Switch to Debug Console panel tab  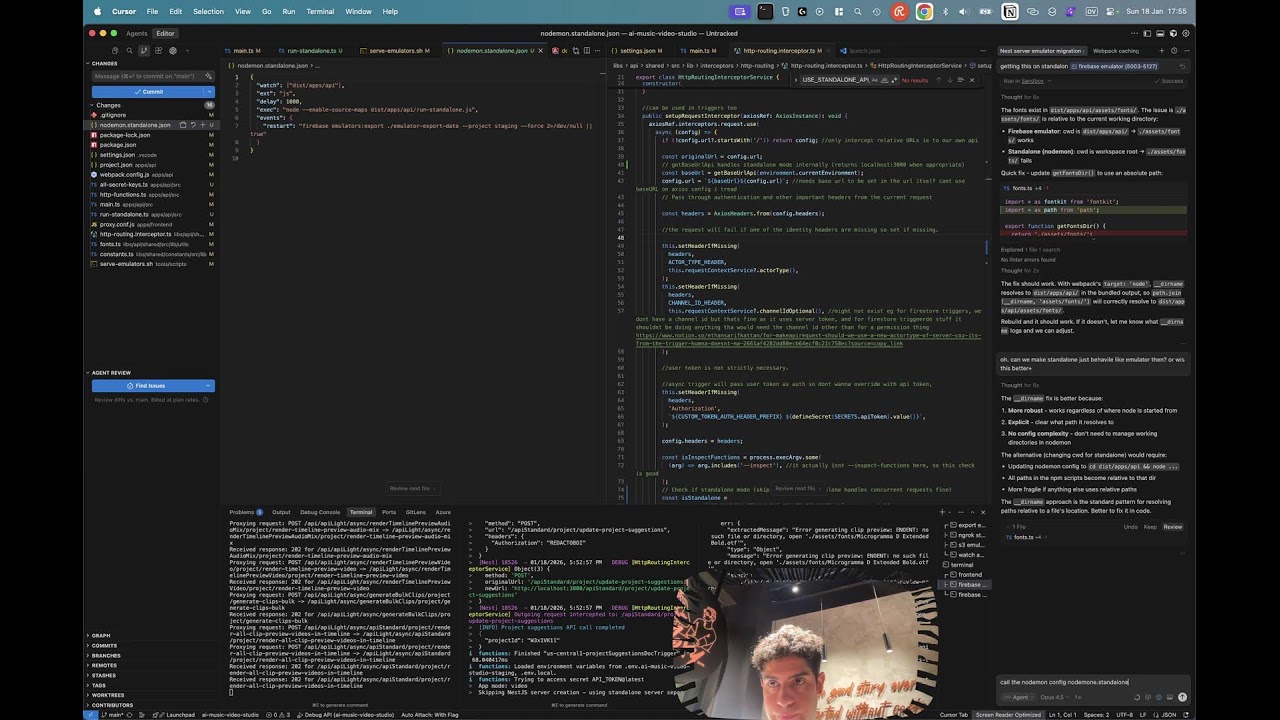(x=320, y=512)
